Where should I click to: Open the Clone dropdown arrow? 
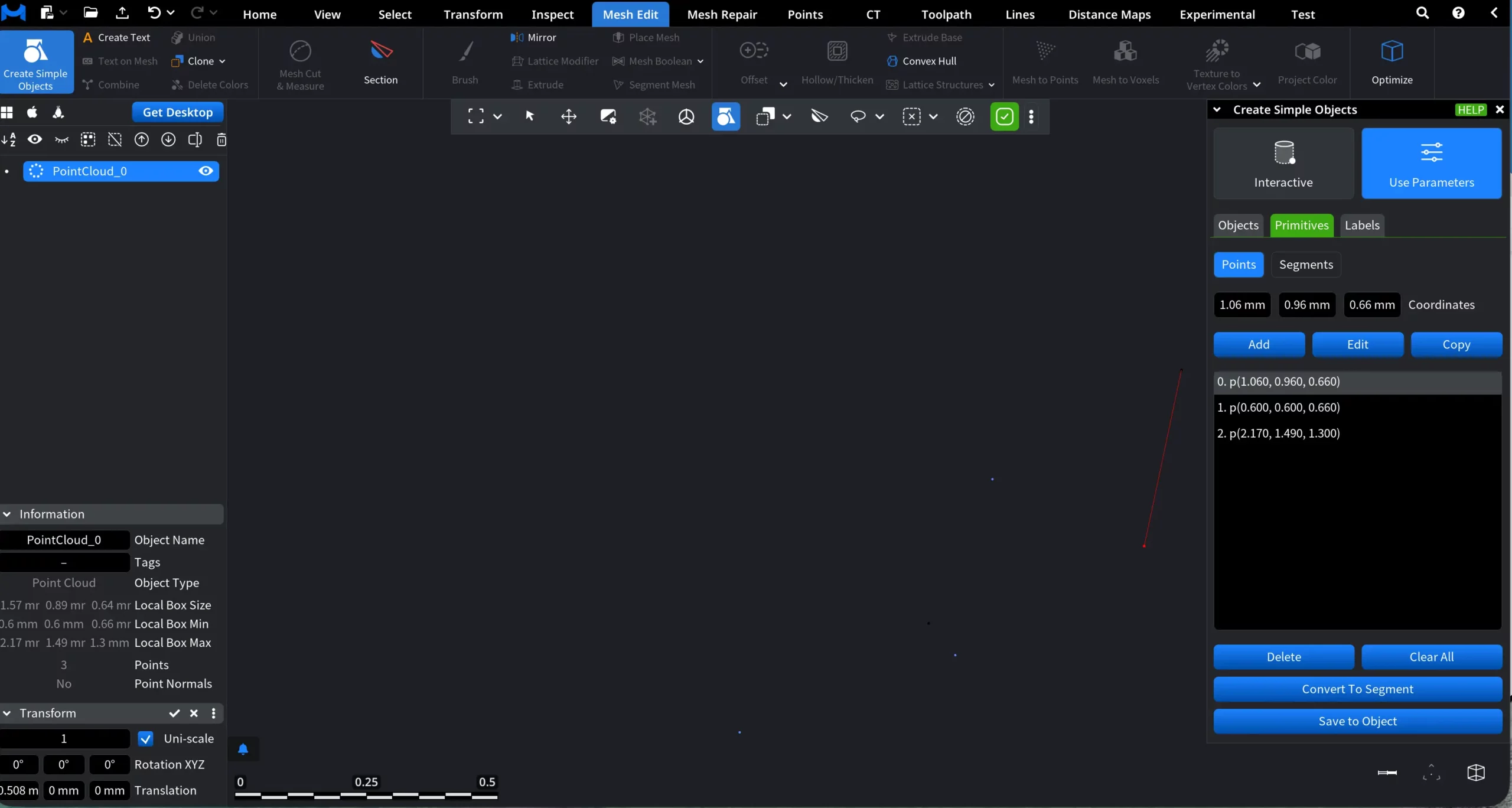click(x=222, y=61)
